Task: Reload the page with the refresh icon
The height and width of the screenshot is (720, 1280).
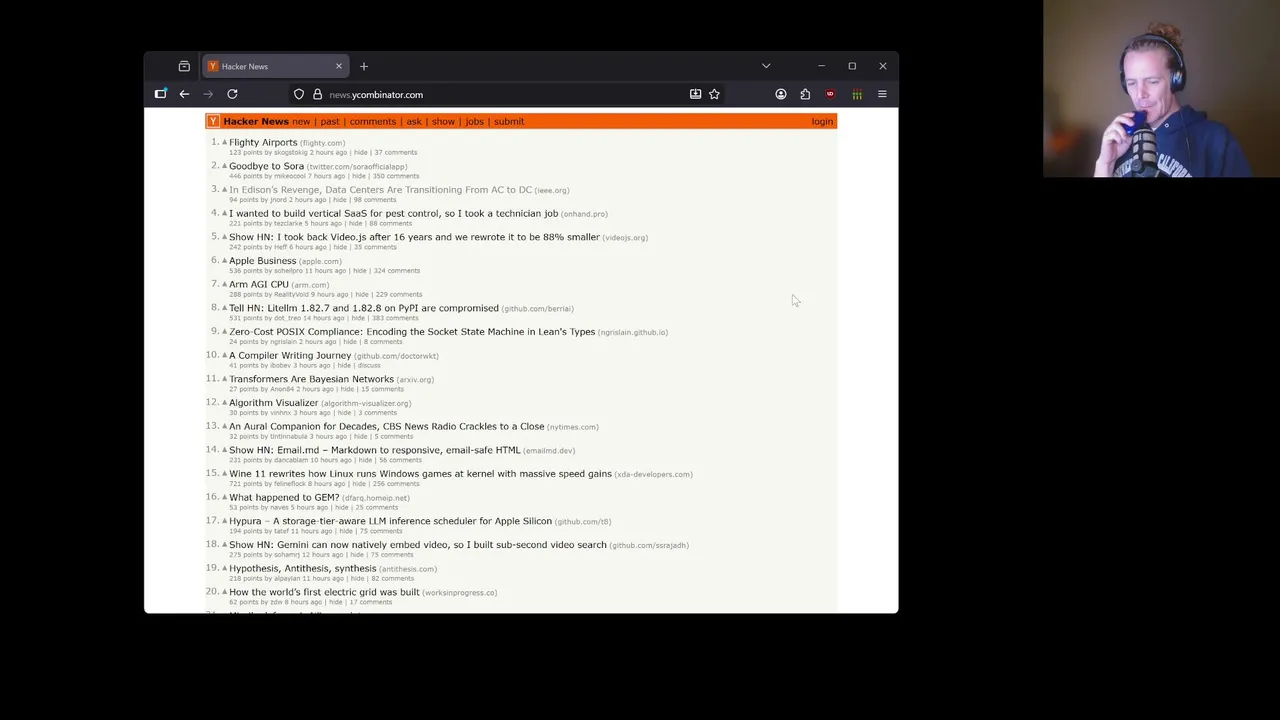Action: click(x=232, y=94)
